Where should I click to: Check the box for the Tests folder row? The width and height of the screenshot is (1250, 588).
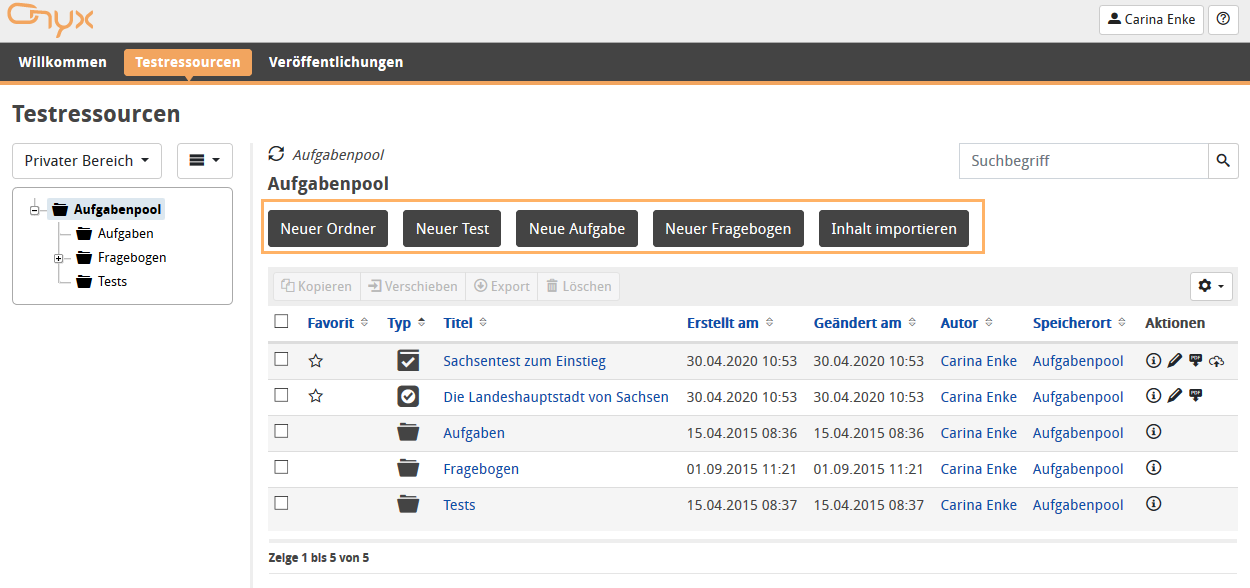pos(282,504)
